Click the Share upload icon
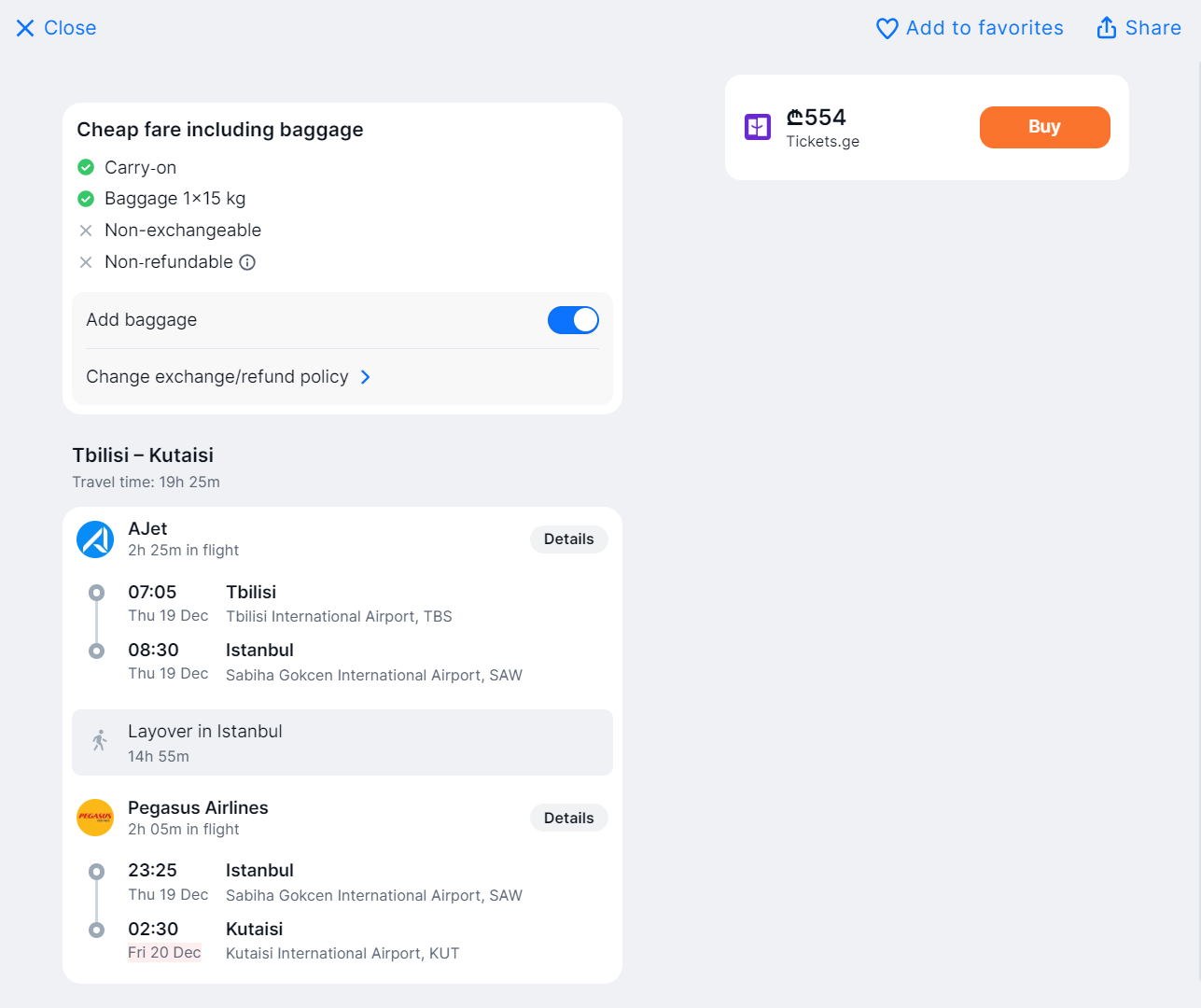 (1107, 28)
